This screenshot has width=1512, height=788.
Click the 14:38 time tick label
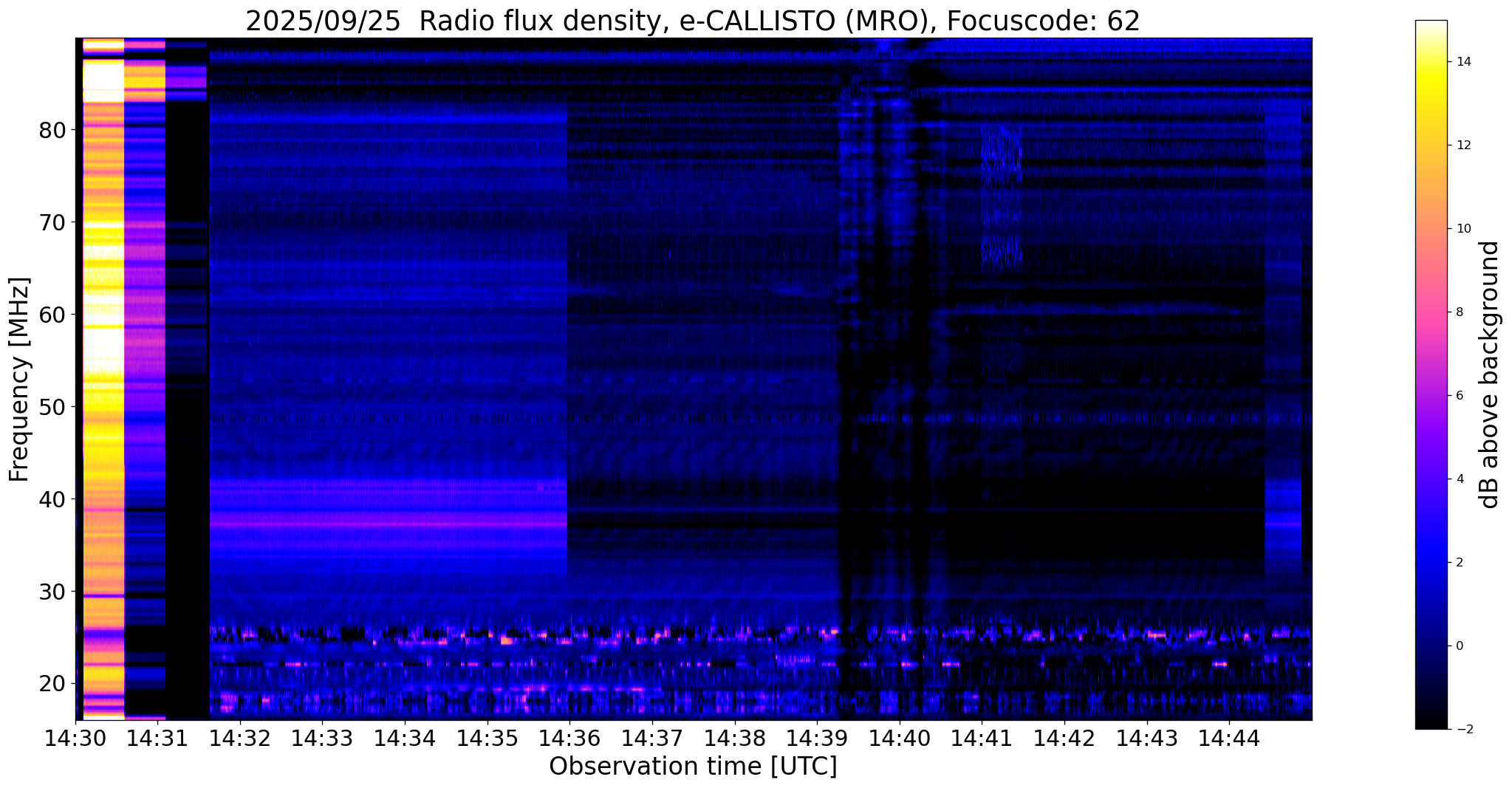pyautogui.click(x=735, y=738)
